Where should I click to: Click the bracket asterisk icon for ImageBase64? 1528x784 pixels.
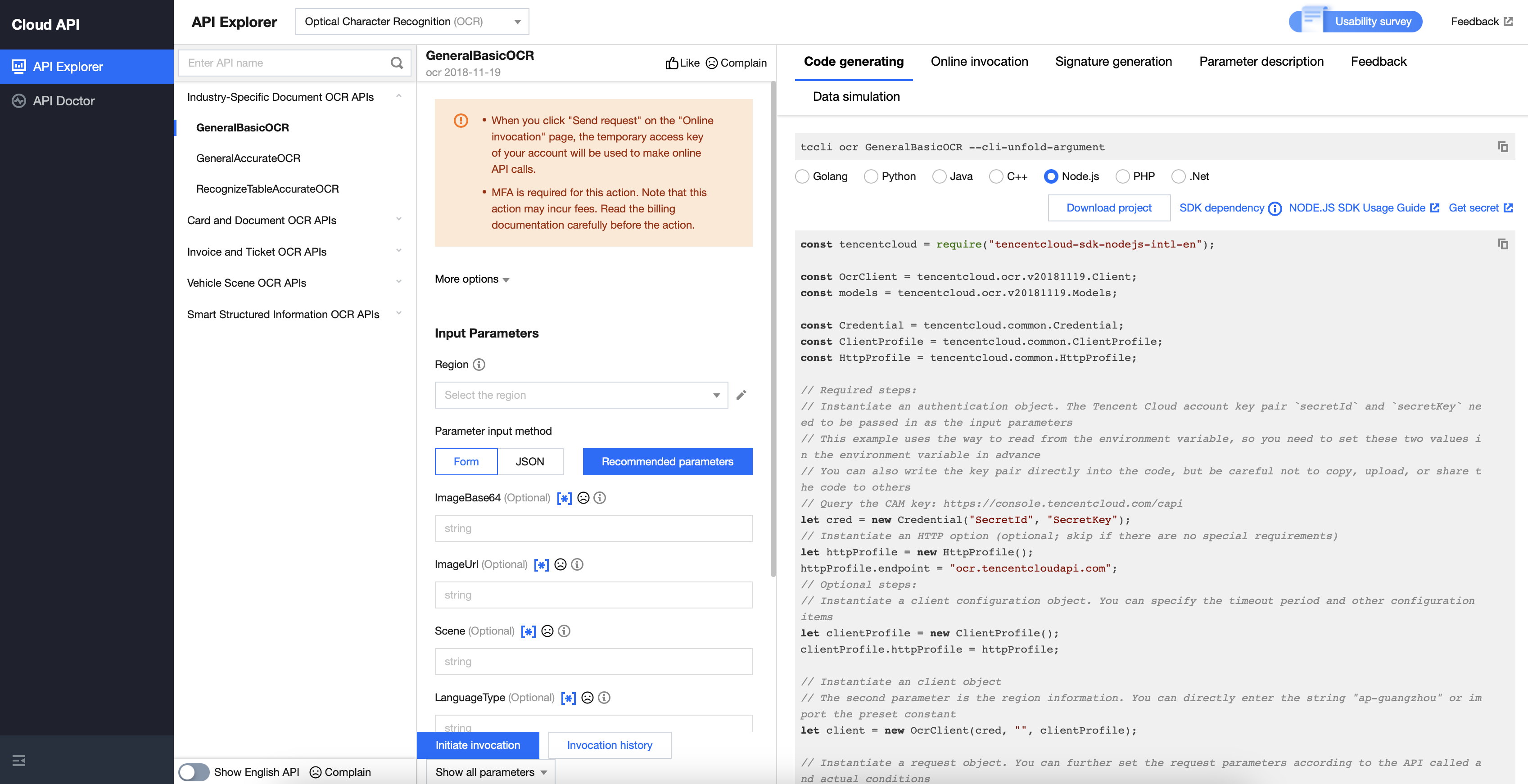pos(564,498)
